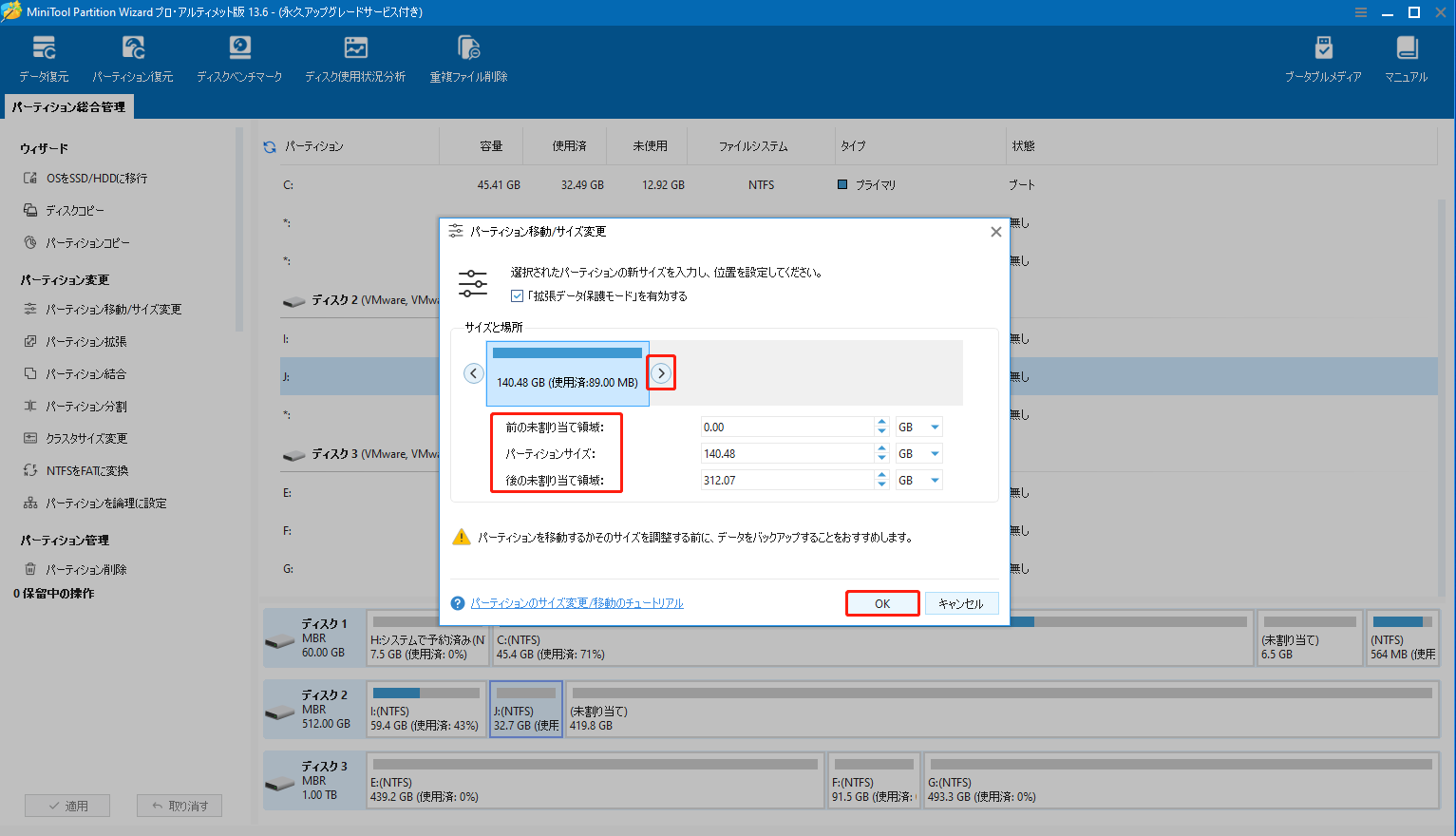Select E:(NTFS) block on Disk 3 map
The width and height of the screenshot is (1456, 836).
(x=596, y=781)
